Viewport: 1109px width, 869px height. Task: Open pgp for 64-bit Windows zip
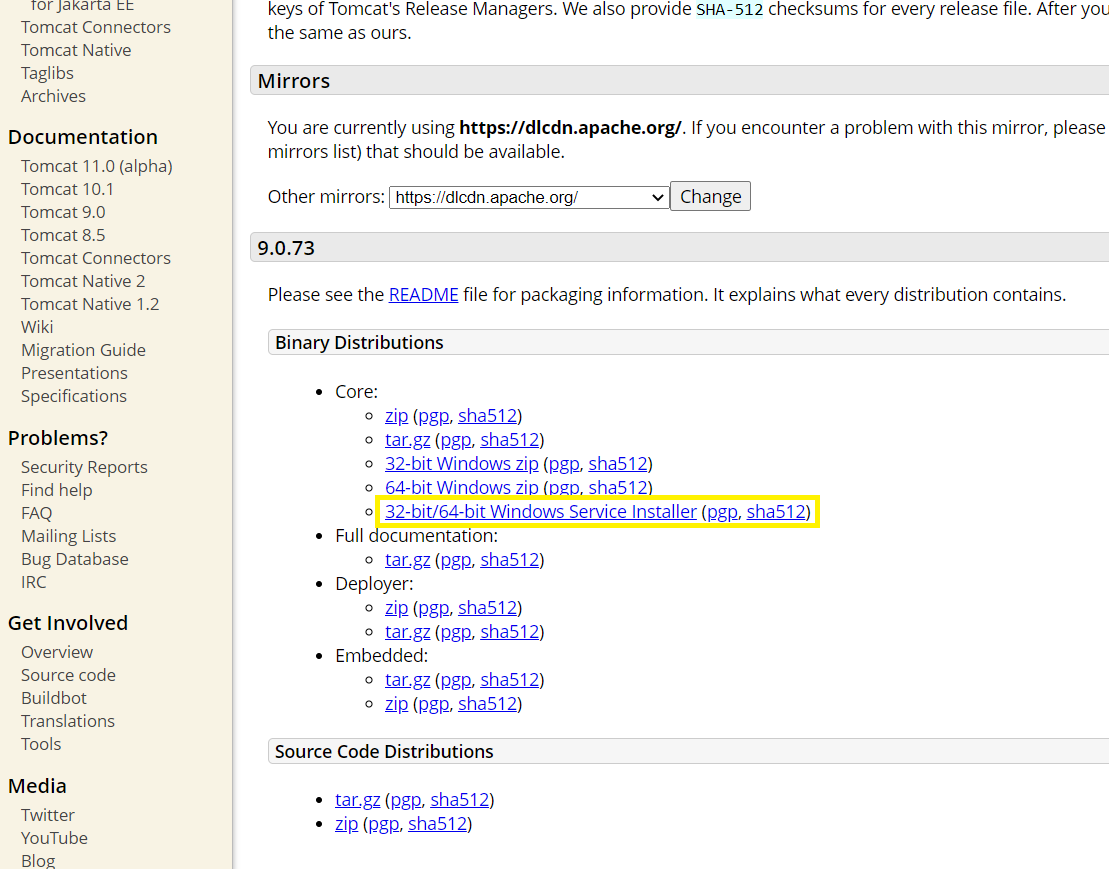click(564, 488)
